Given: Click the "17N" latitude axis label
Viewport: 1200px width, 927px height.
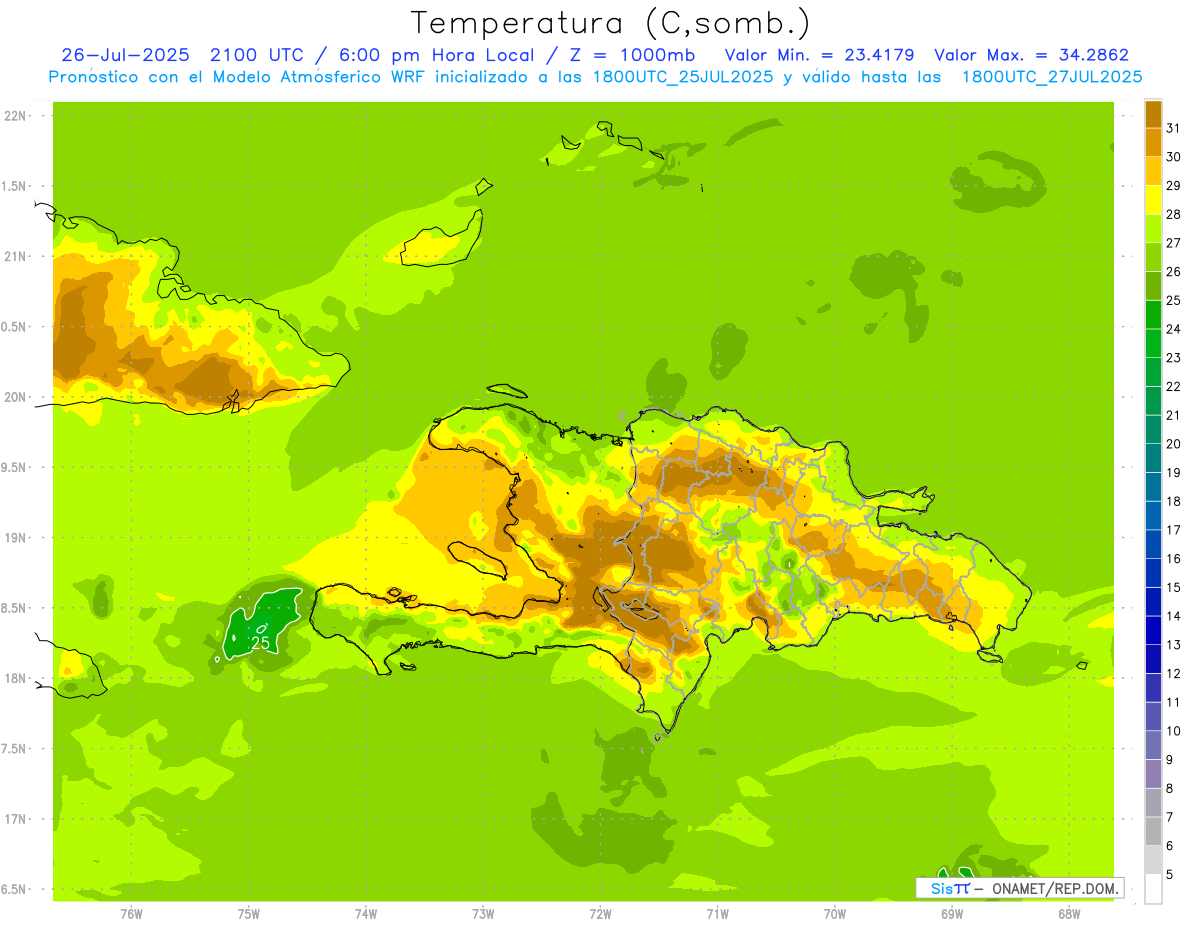Looking at the screenshot, I should click(x=14, y=819).
